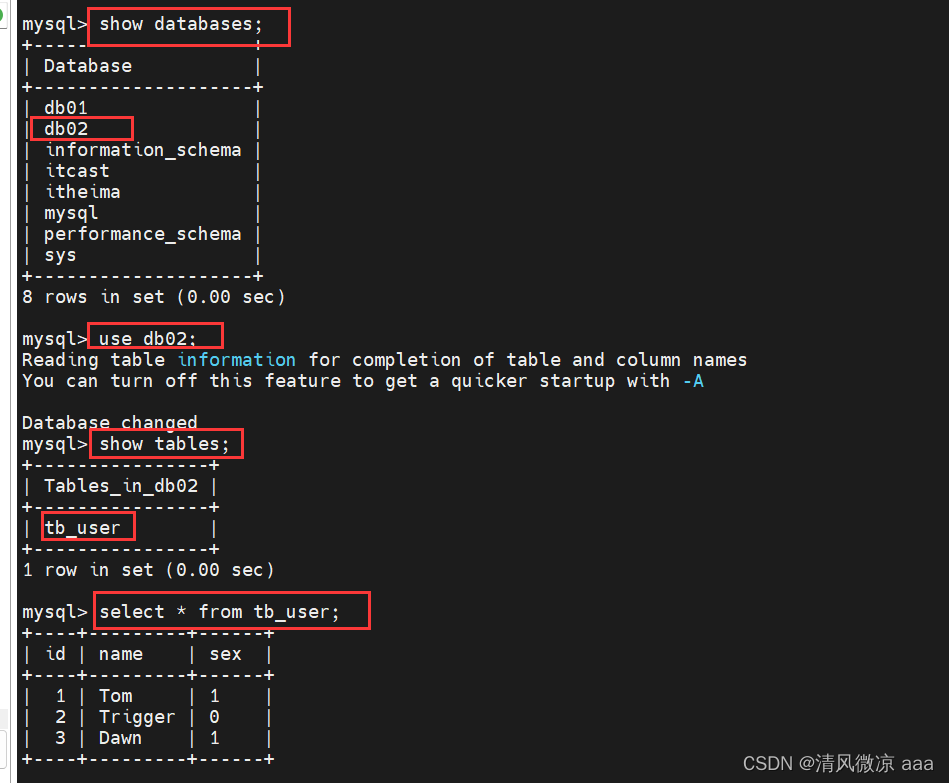Click the sex column header
Viewport: 949px width, 783px height.
pos(225,654)
